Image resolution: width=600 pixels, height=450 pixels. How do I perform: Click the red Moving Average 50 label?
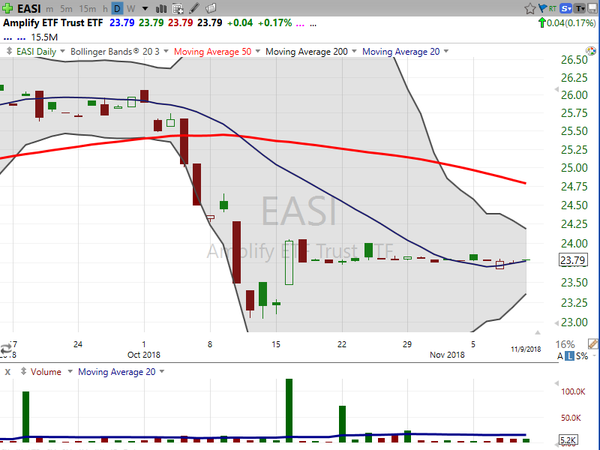[x=213, y=51]
